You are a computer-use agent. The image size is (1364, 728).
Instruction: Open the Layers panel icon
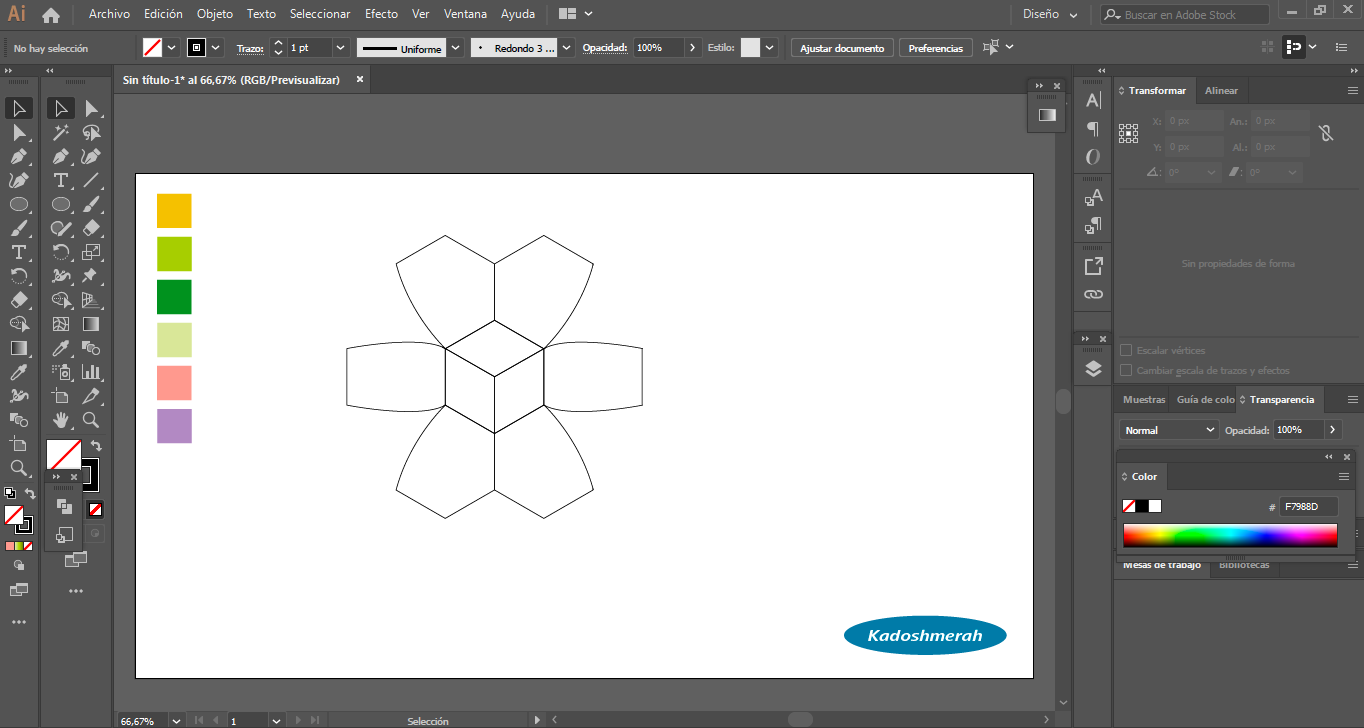(1093, 369)
